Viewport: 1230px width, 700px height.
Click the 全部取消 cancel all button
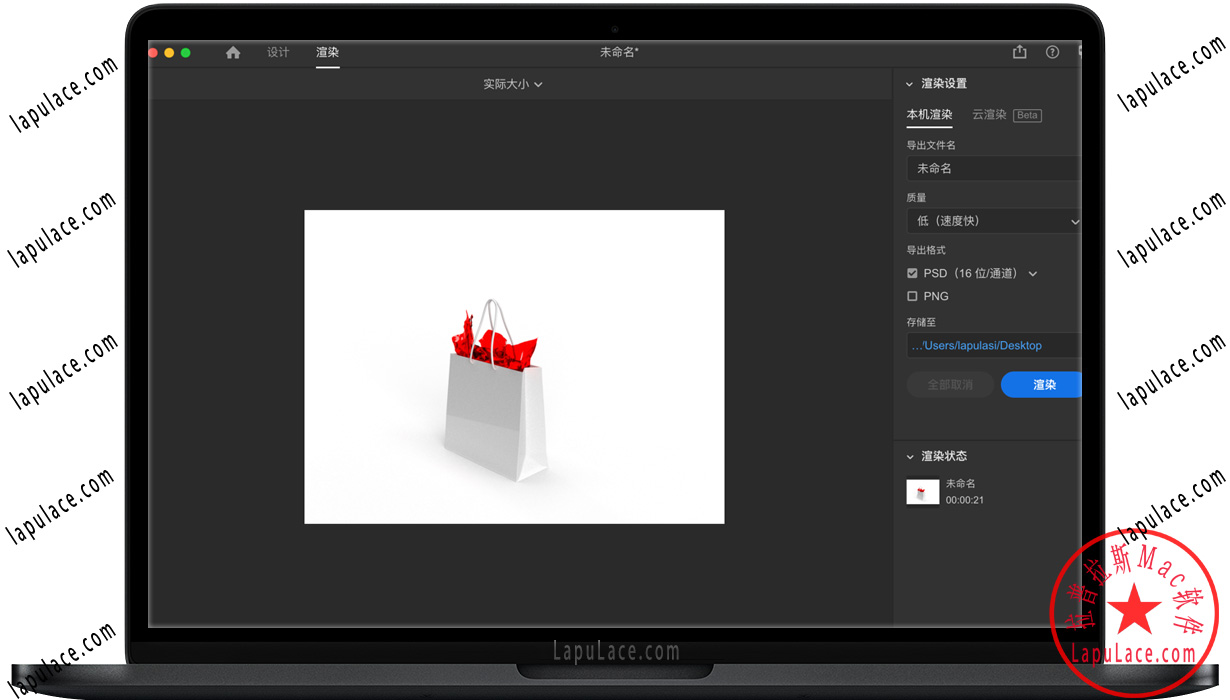[949, 384]
